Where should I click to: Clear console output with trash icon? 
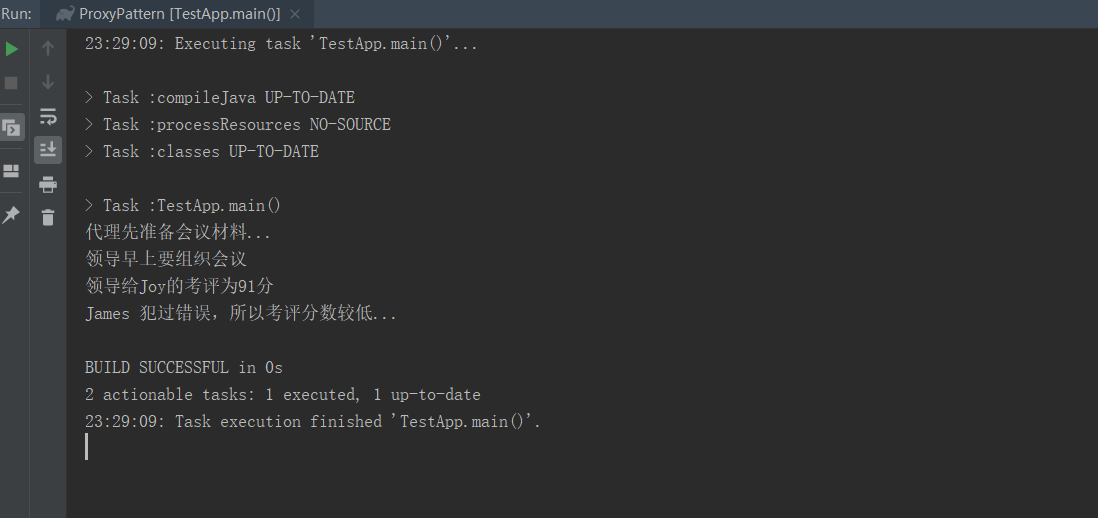(48, 217)
